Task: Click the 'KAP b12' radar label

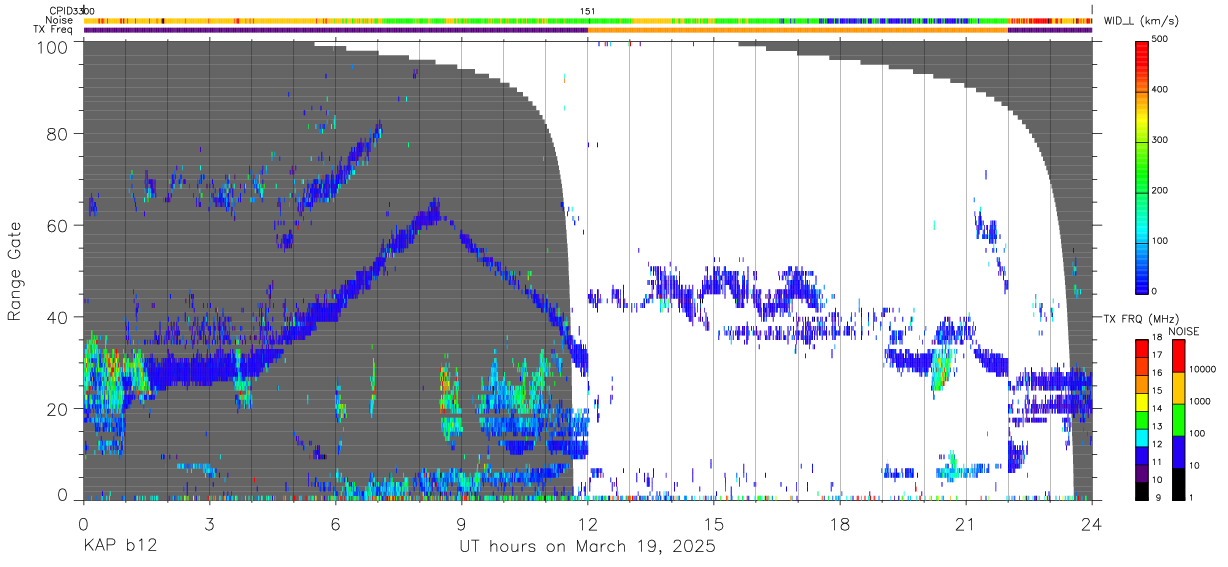Action: (x=120, y=547)
